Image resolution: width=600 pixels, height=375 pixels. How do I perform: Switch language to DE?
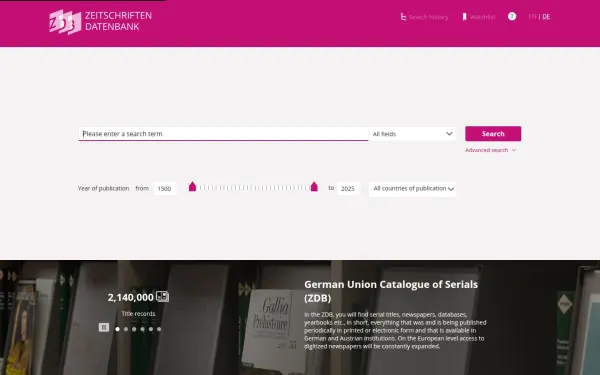click(546, 17)
